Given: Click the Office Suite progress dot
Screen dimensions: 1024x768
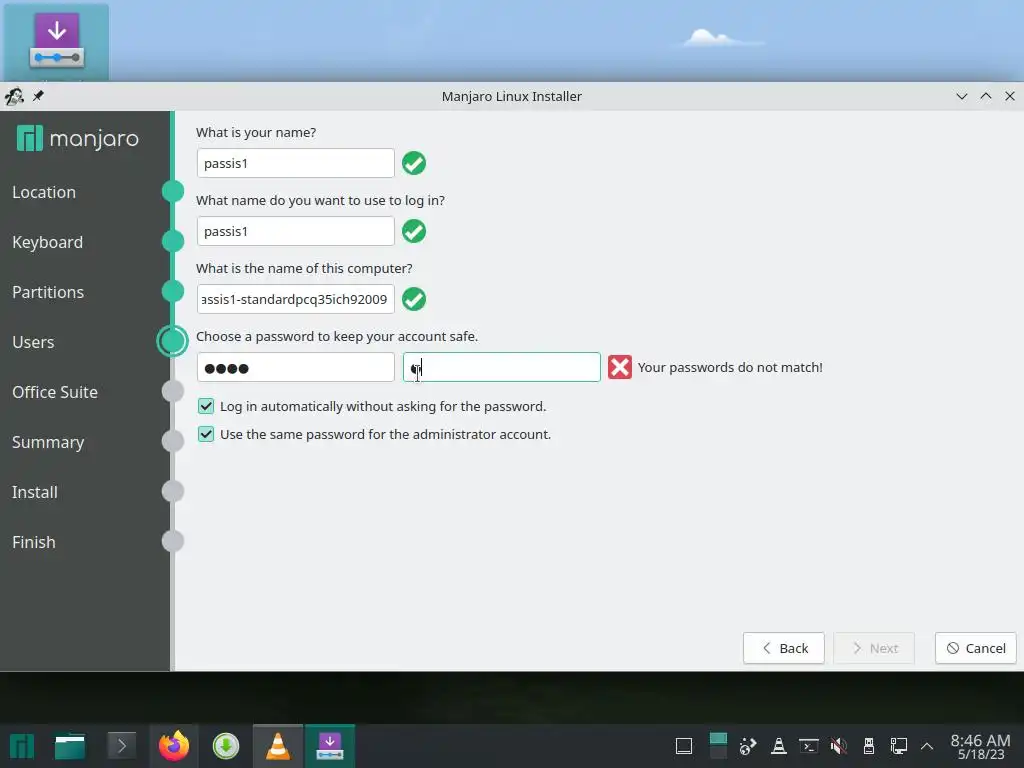Looking at the screenshot, I should point(172,391).
